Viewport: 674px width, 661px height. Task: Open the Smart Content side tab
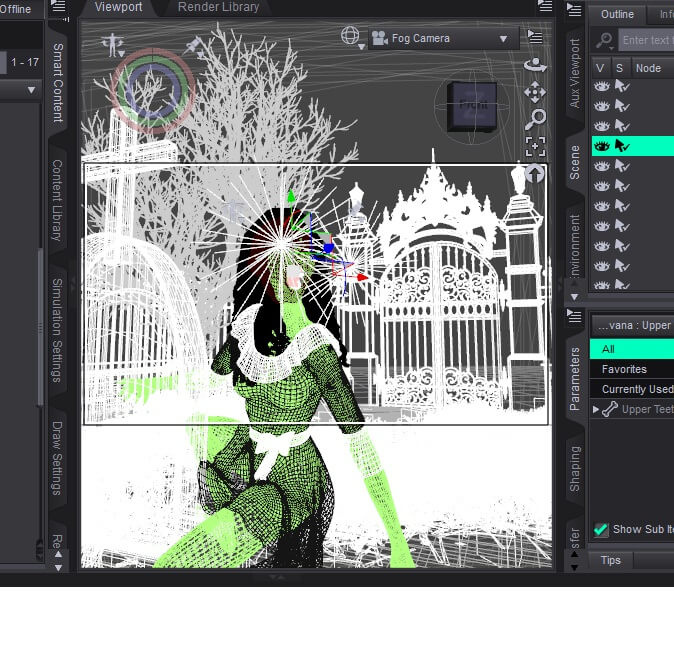(58, 83)
